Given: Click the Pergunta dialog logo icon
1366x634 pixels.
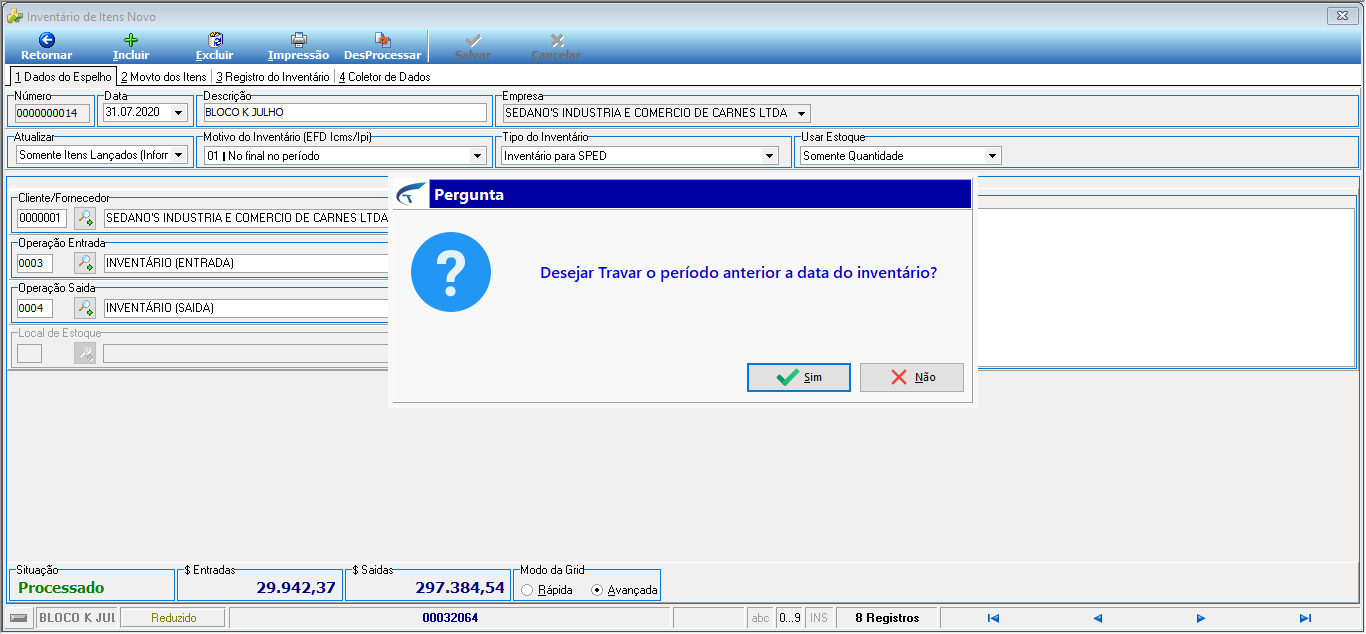Looking at the screenshot, I should pyautogui.click(x=411, y=194).
